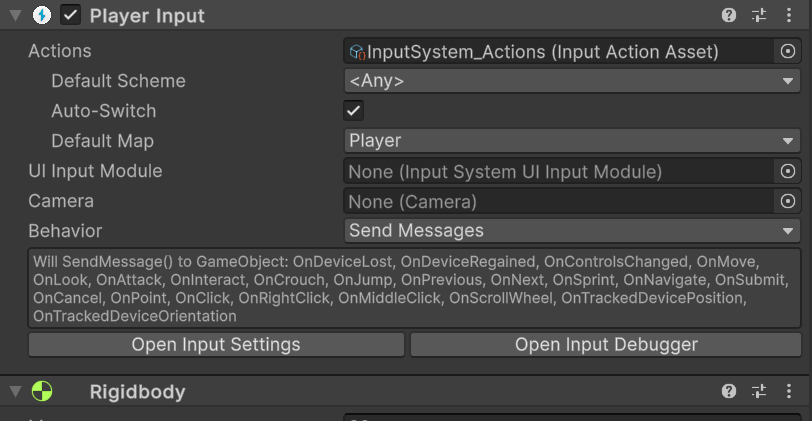Click the Player Input component icon
This screenshot has width=812, height=421.
click(42, 15)
